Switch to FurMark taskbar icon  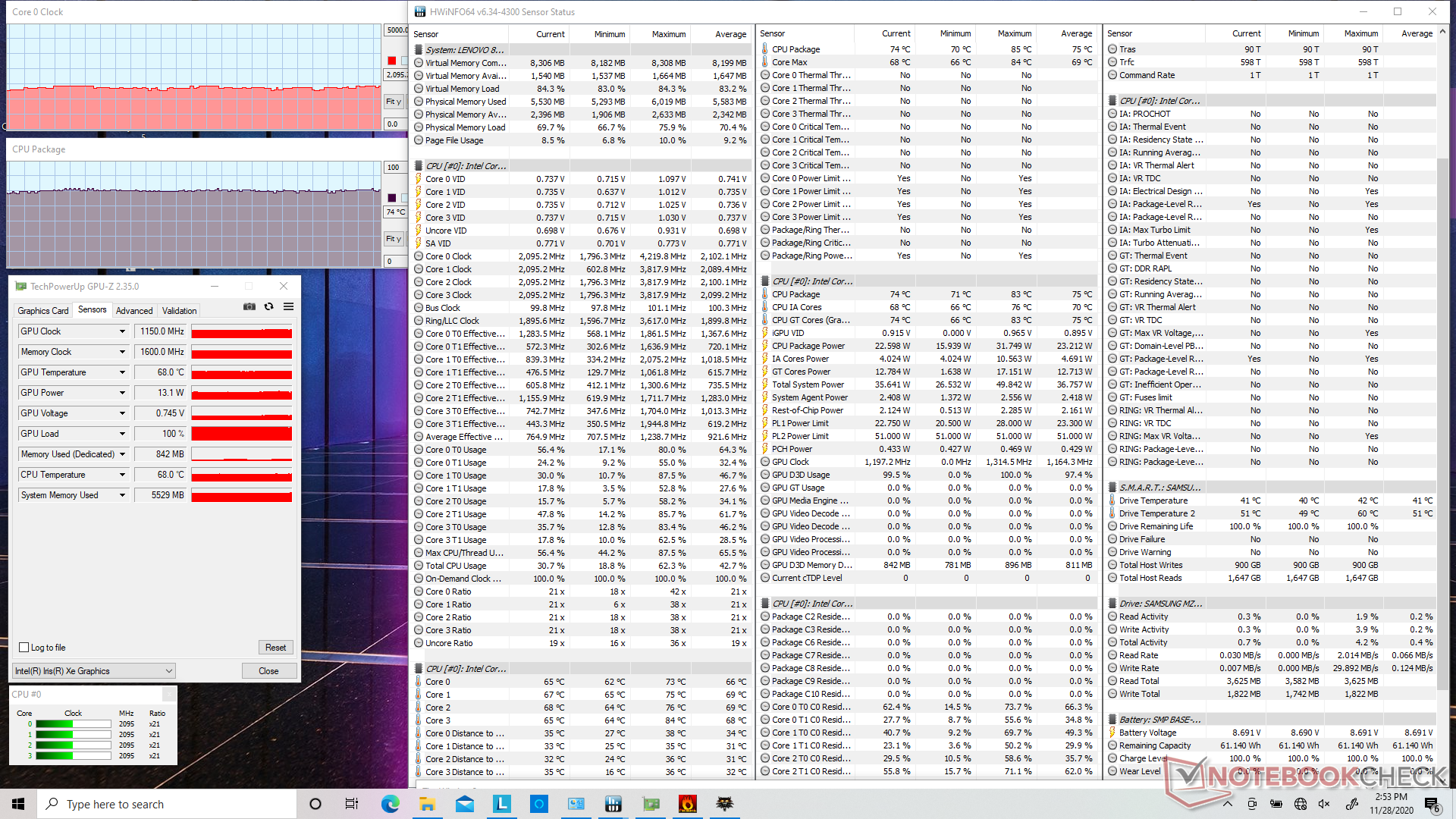(687, 804)
